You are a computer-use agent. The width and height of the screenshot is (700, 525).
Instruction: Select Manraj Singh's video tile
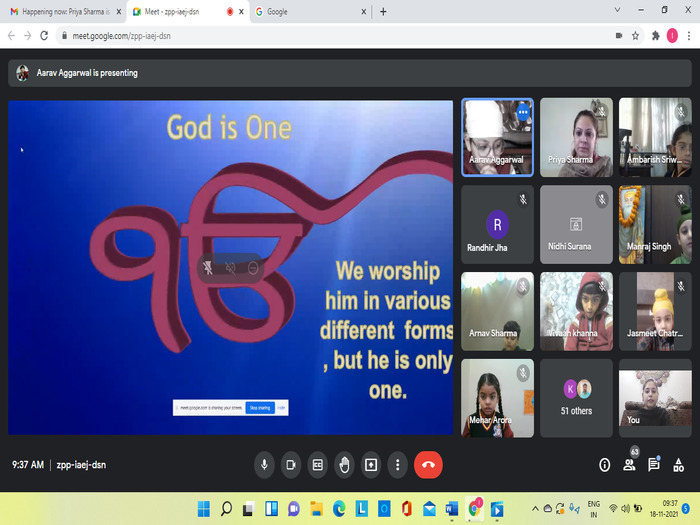(655, 225)
